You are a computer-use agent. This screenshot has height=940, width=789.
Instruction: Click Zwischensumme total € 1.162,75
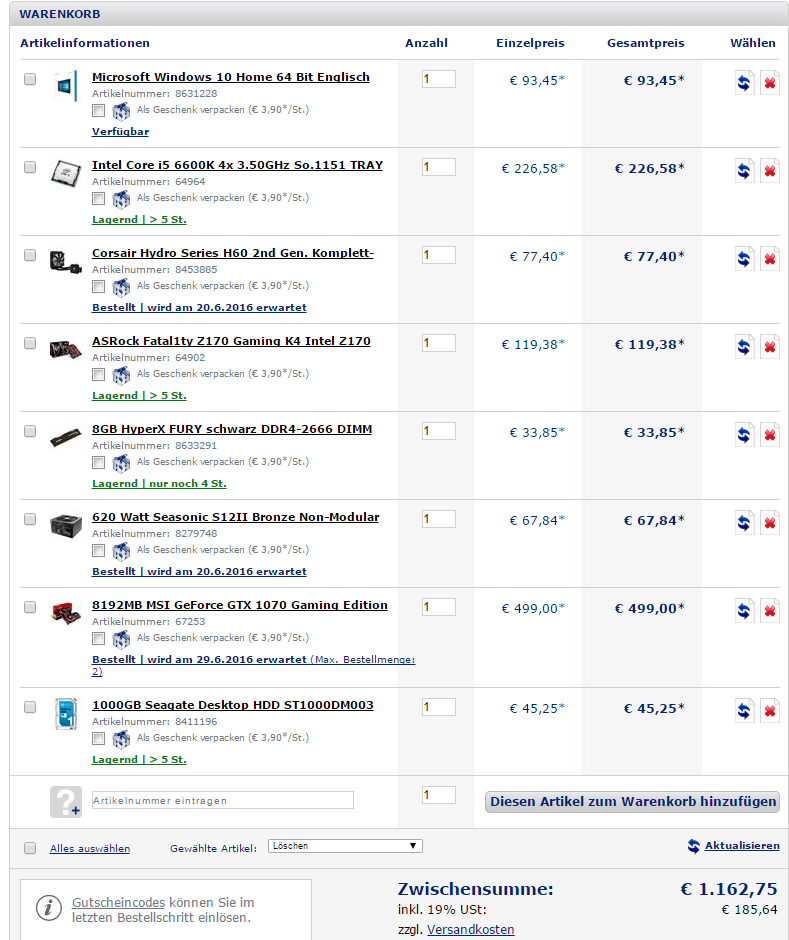[728, 889]
